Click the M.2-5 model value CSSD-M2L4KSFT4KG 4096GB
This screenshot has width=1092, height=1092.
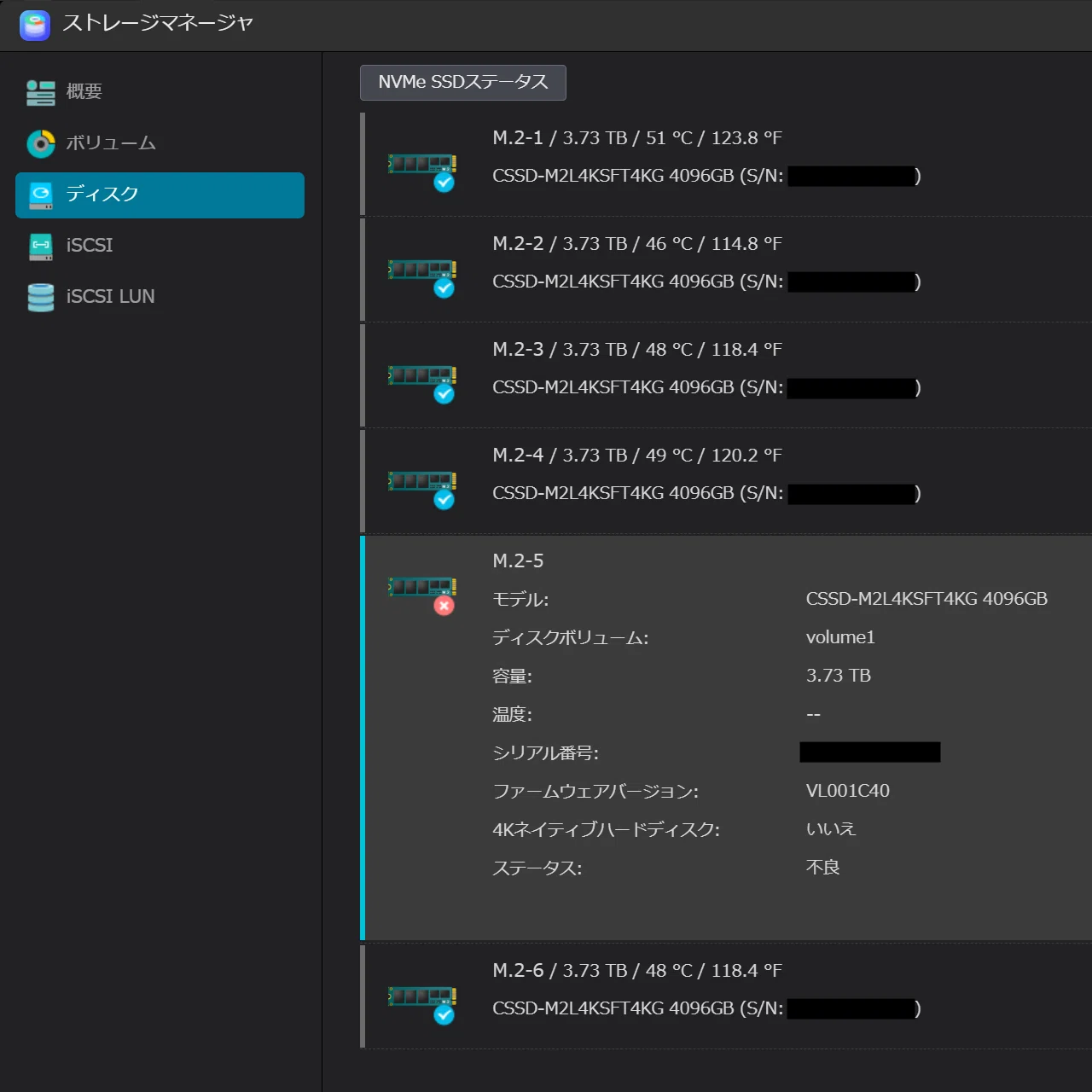(926, 599)
